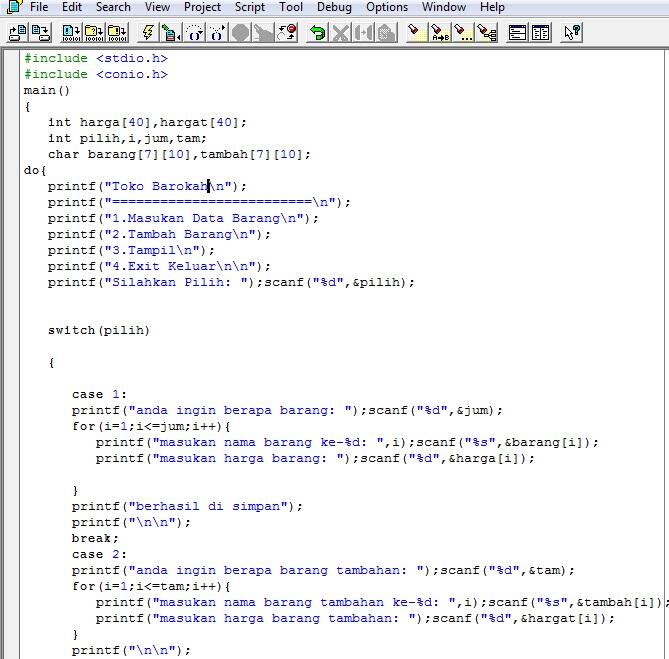Open the Project window toolbar icon
Image resolution: width=669 pixels, height=659 pixels.
tap(517, 32)
